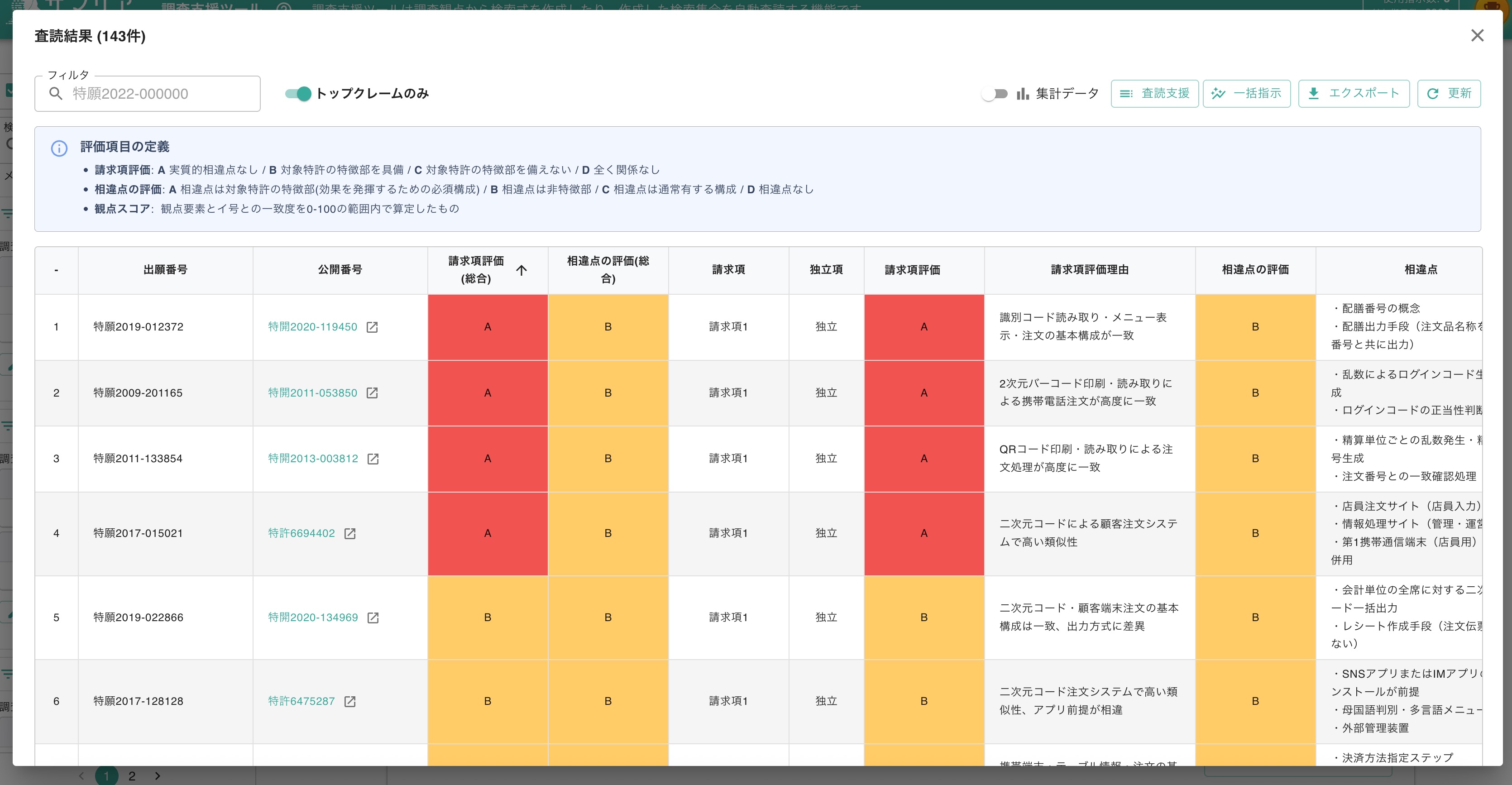
Task: Click external link icon next to 特開2020-134969
Action: coord(373,617)
